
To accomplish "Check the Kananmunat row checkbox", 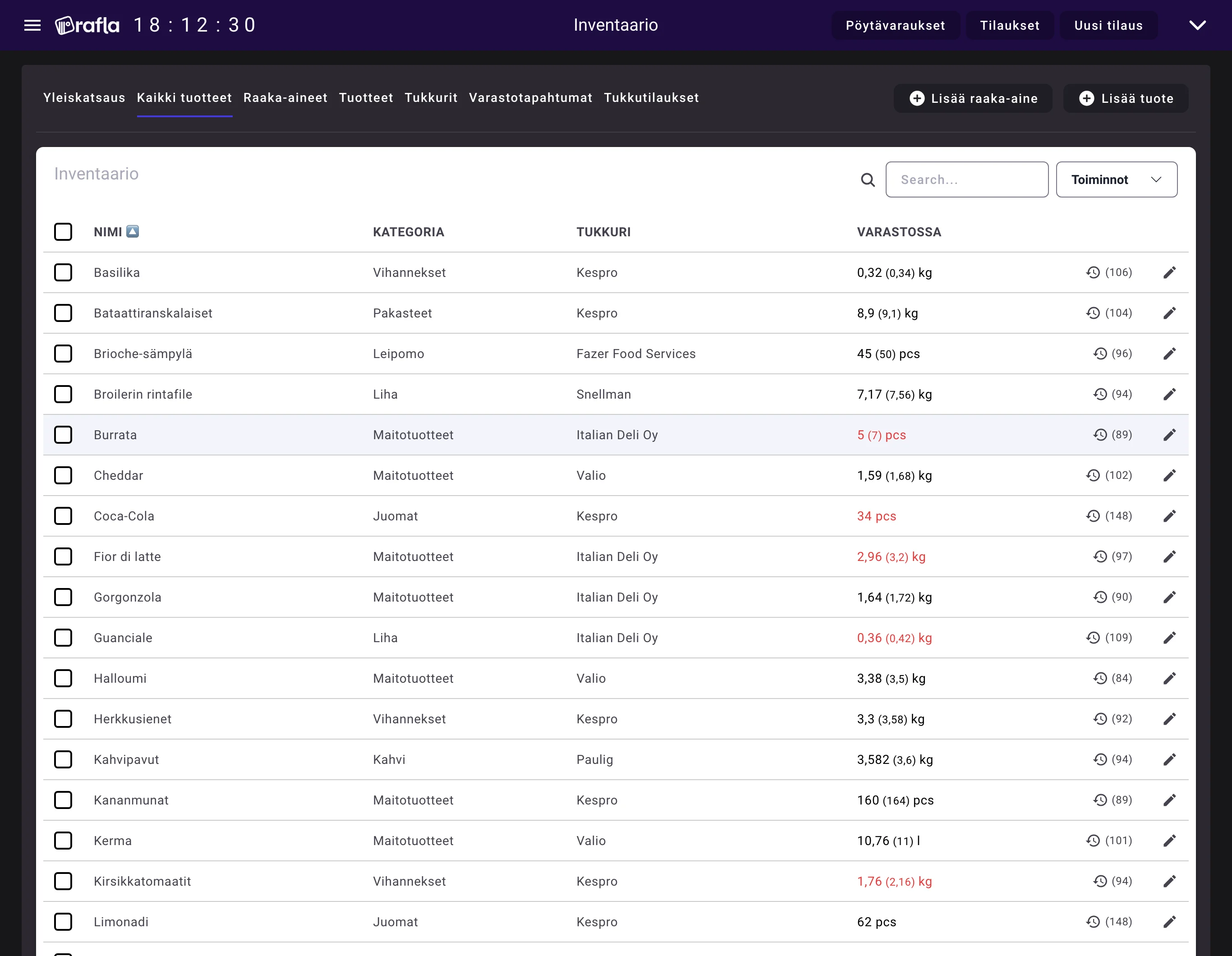I will [x=63, y=800].
